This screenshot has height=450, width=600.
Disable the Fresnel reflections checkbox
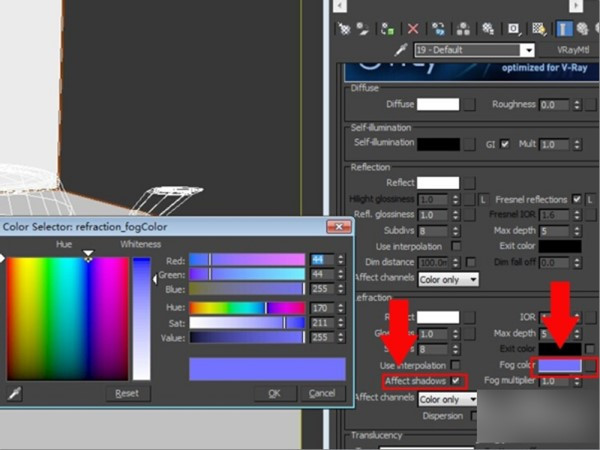pos(577,198)
